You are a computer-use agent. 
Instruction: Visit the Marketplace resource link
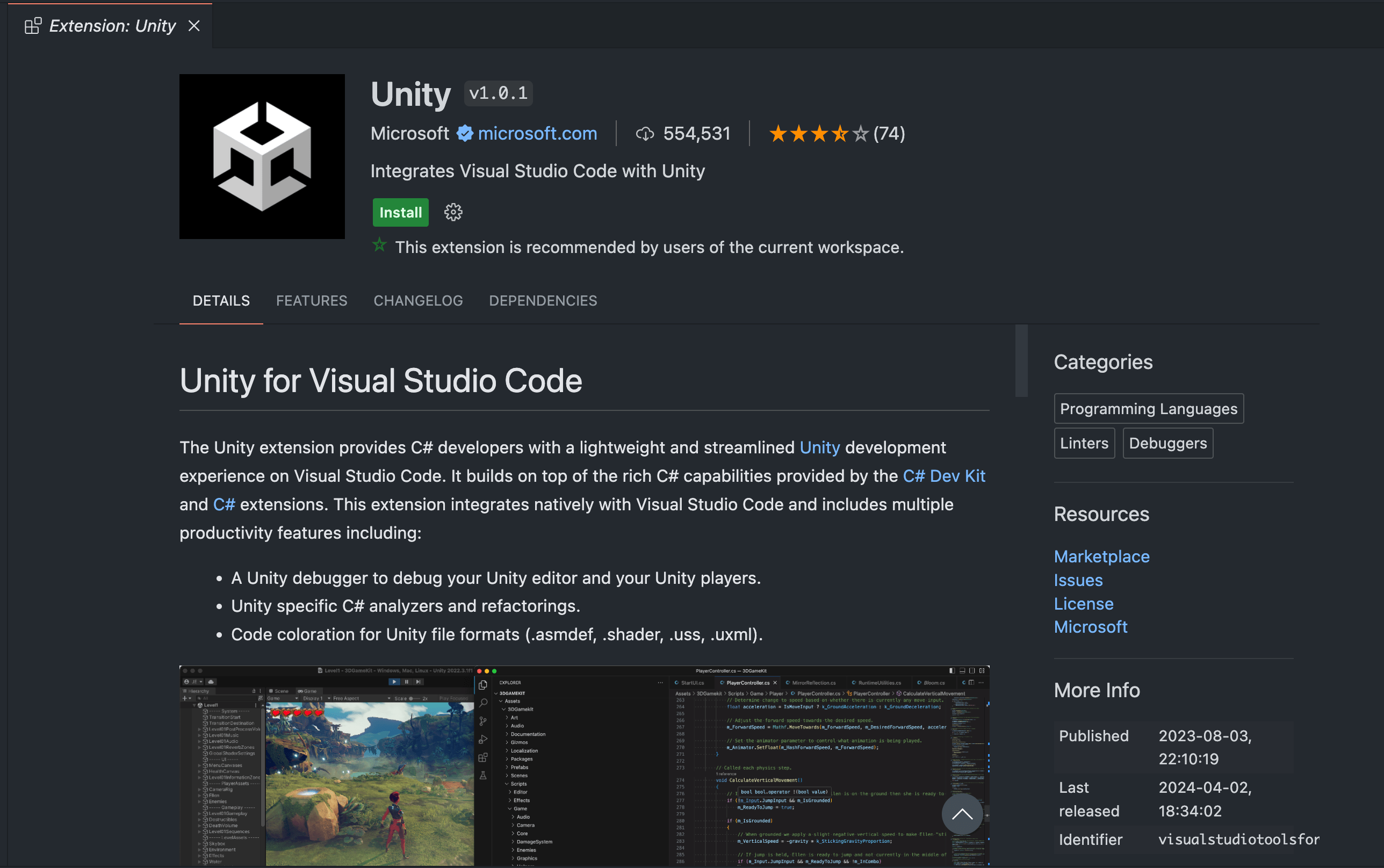tap(1101, 556)
